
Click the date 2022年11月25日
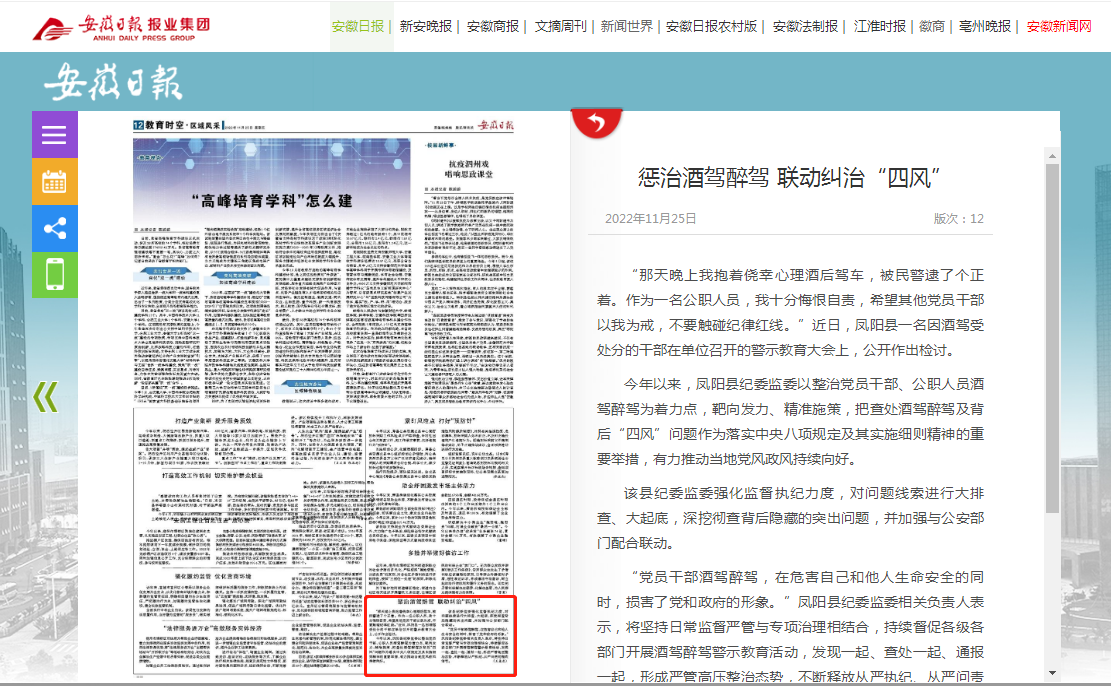coord(650,218)
